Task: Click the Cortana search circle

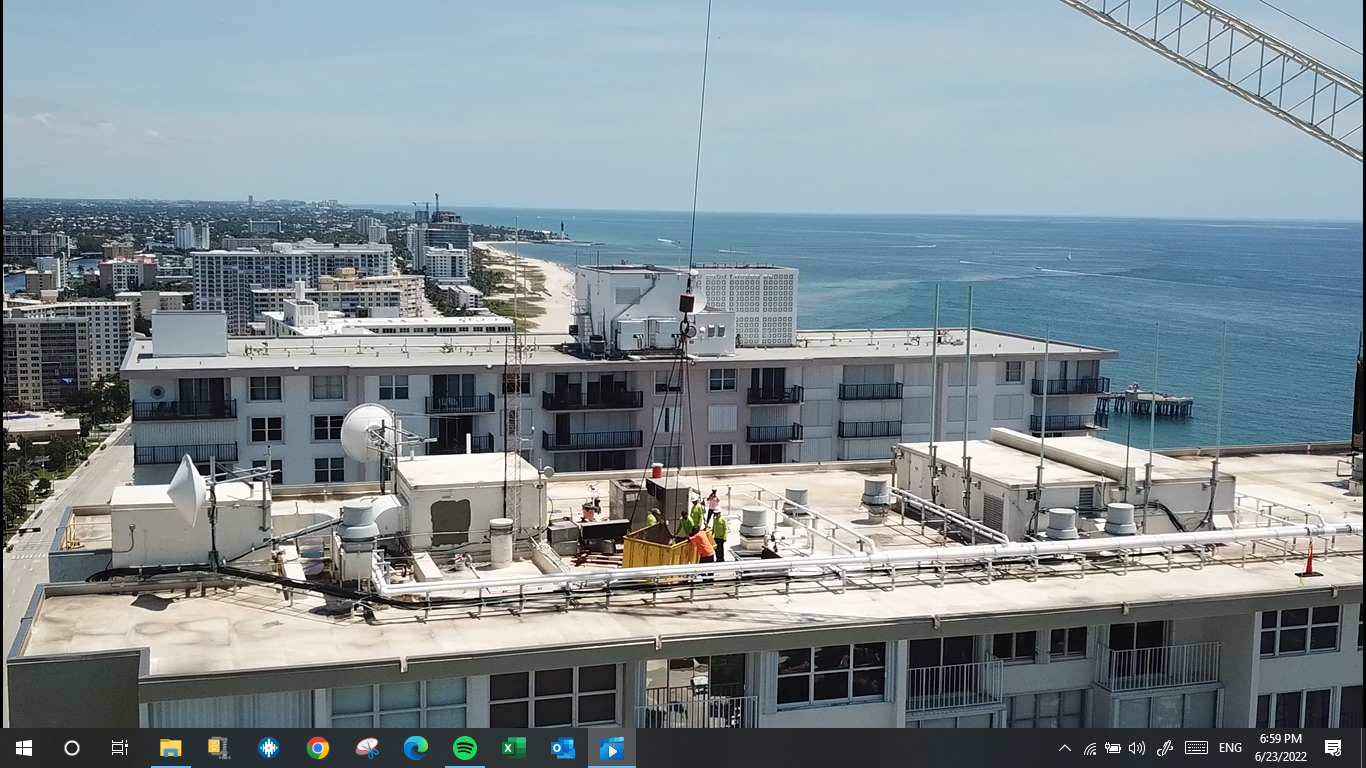Action: click(71, 748)
